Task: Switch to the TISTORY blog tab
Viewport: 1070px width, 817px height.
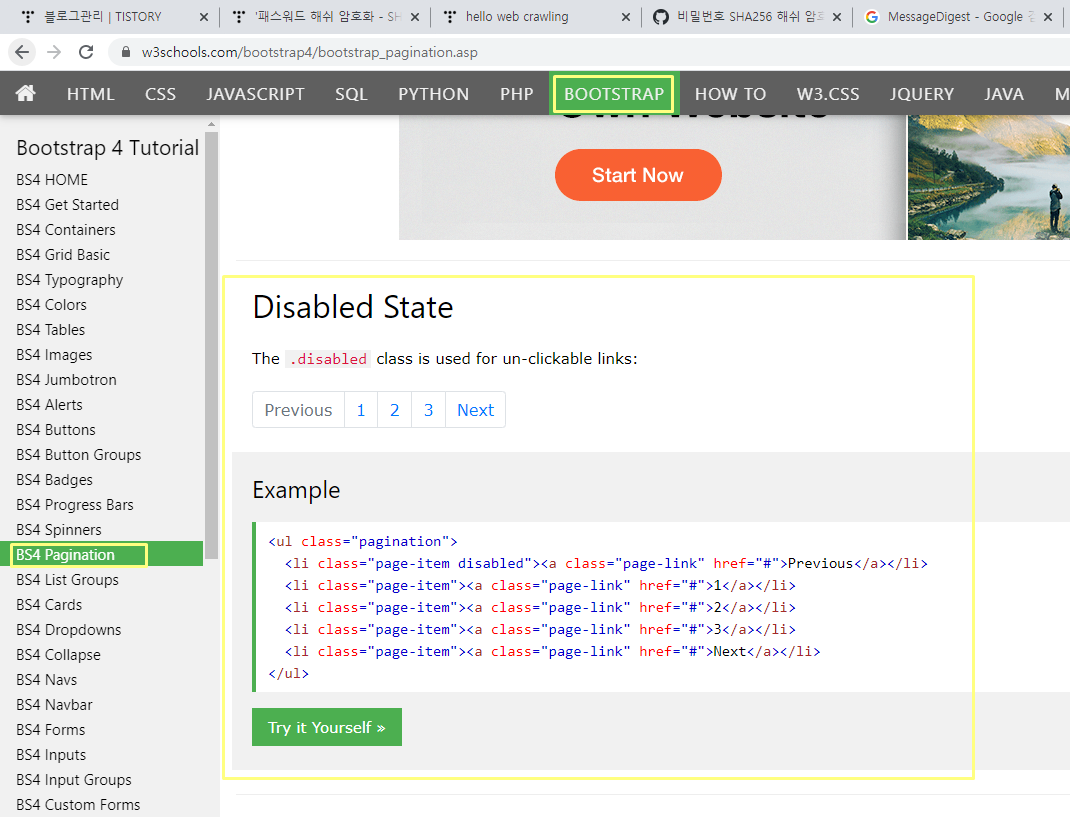Action: click(102, 17)
